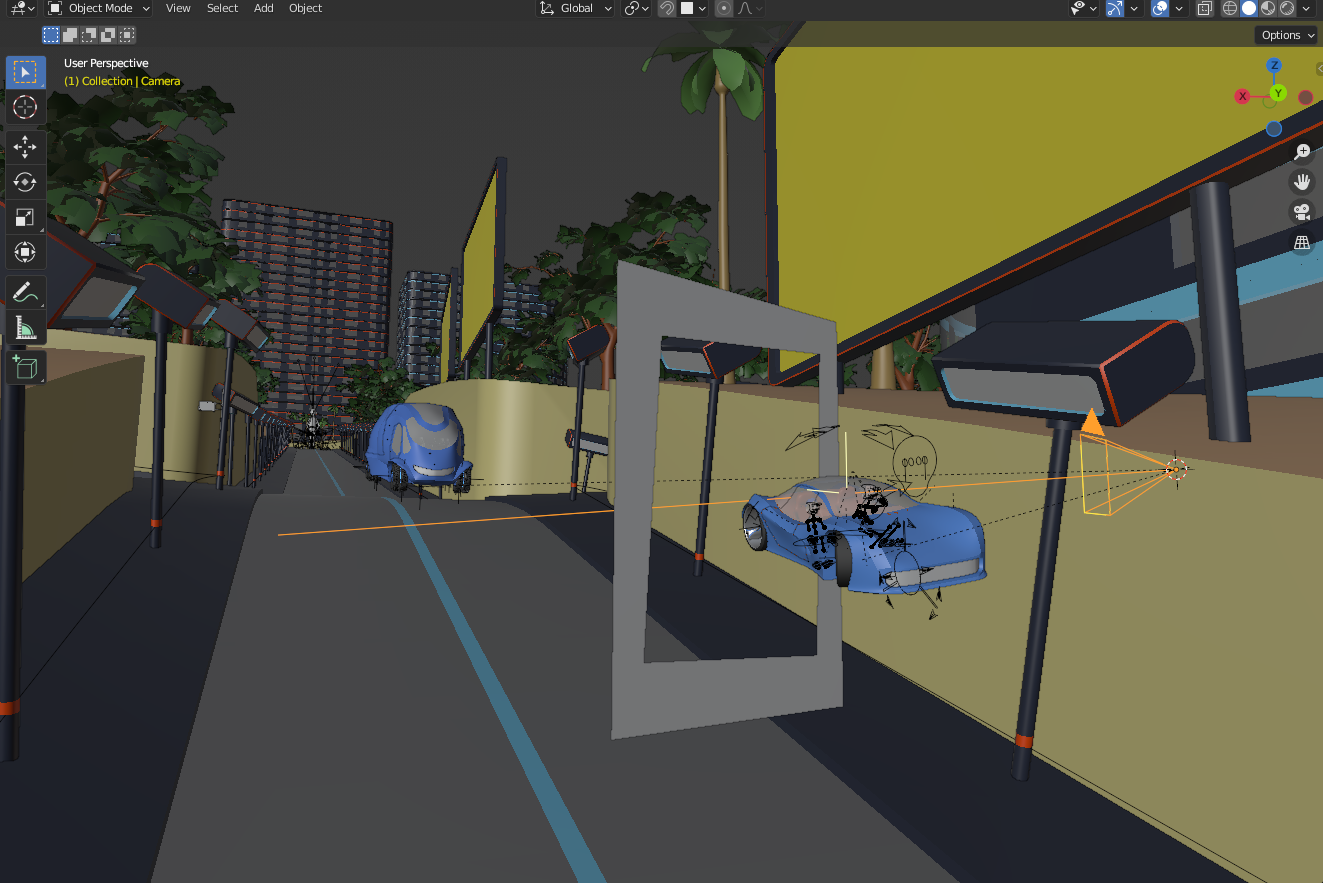This screenshot has width=1323, height=883.
Task: Choose the Measure tool
Action: [25, 328]
